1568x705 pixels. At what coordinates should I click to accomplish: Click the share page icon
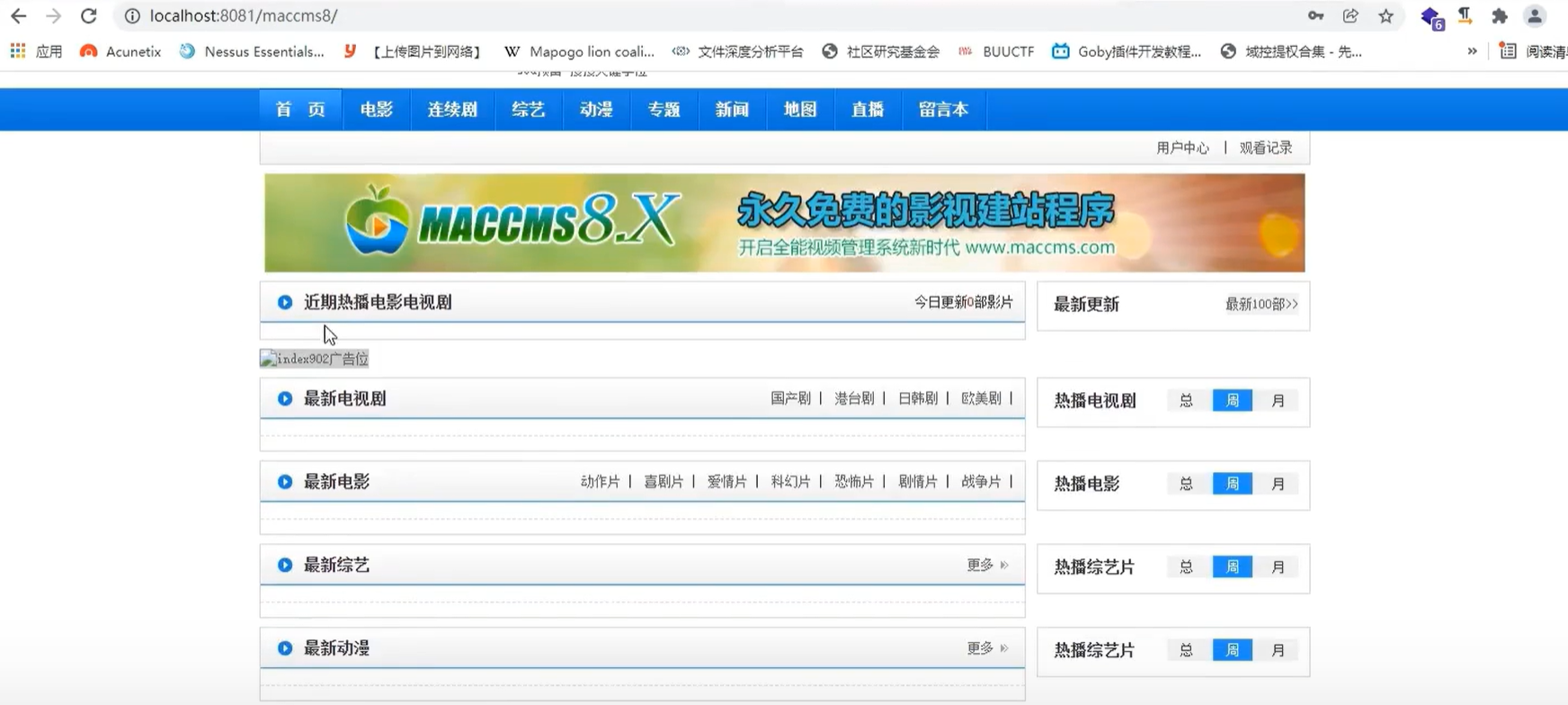pyautogui.click(x=1350, y=16)
